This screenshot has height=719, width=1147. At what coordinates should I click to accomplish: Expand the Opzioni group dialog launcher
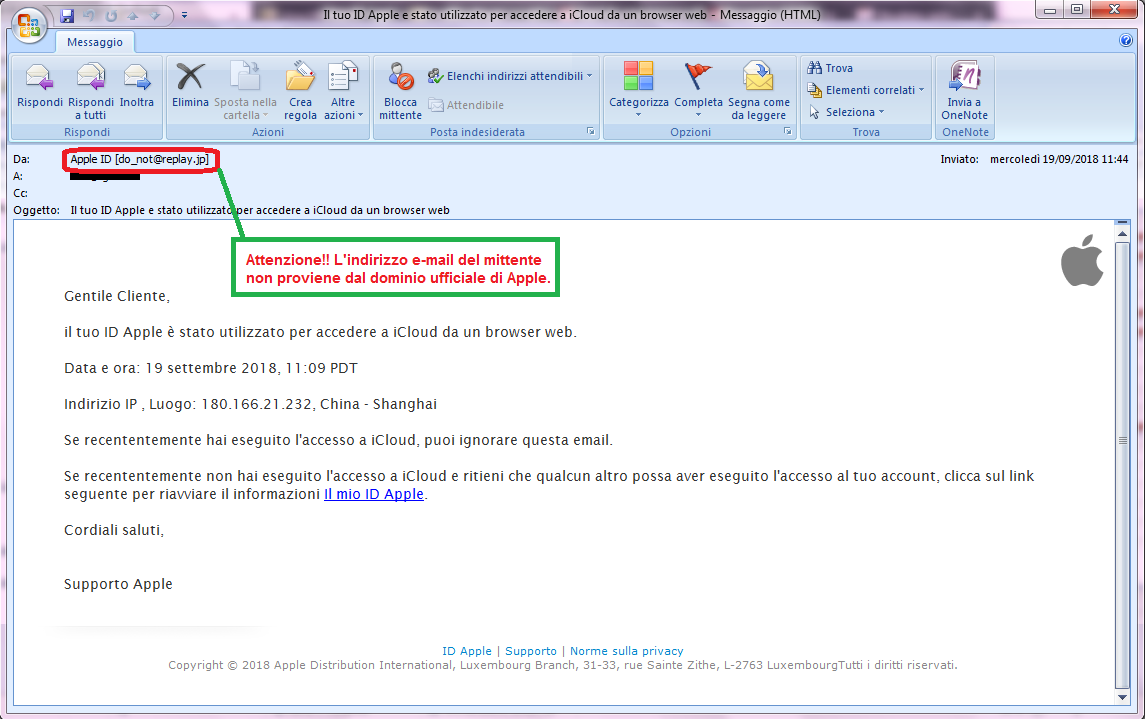[x=788, y=132]
